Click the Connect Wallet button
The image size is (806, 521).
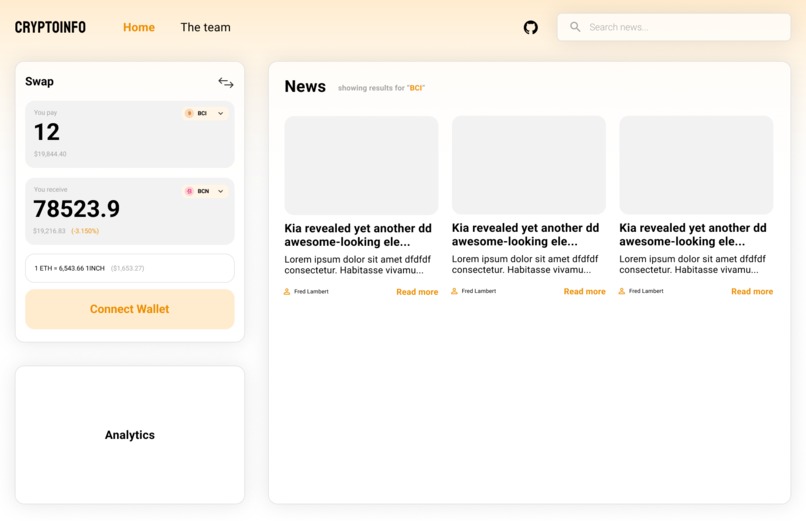pyautogui.click(x=130, y=309)
